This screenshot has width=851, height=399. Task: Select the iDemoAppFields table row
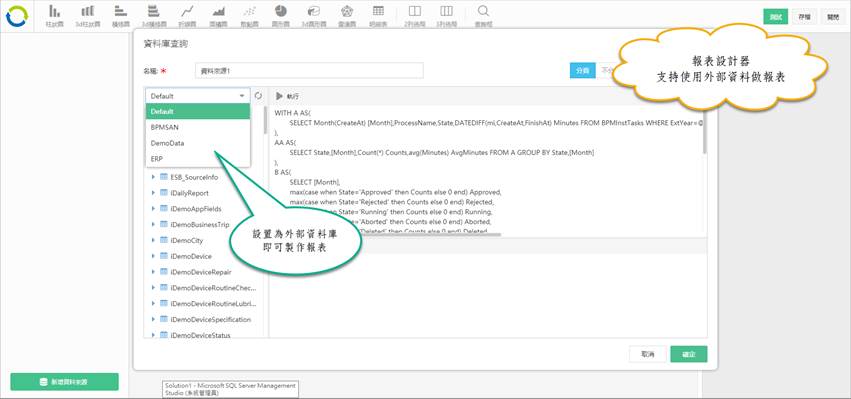point(195,208)
